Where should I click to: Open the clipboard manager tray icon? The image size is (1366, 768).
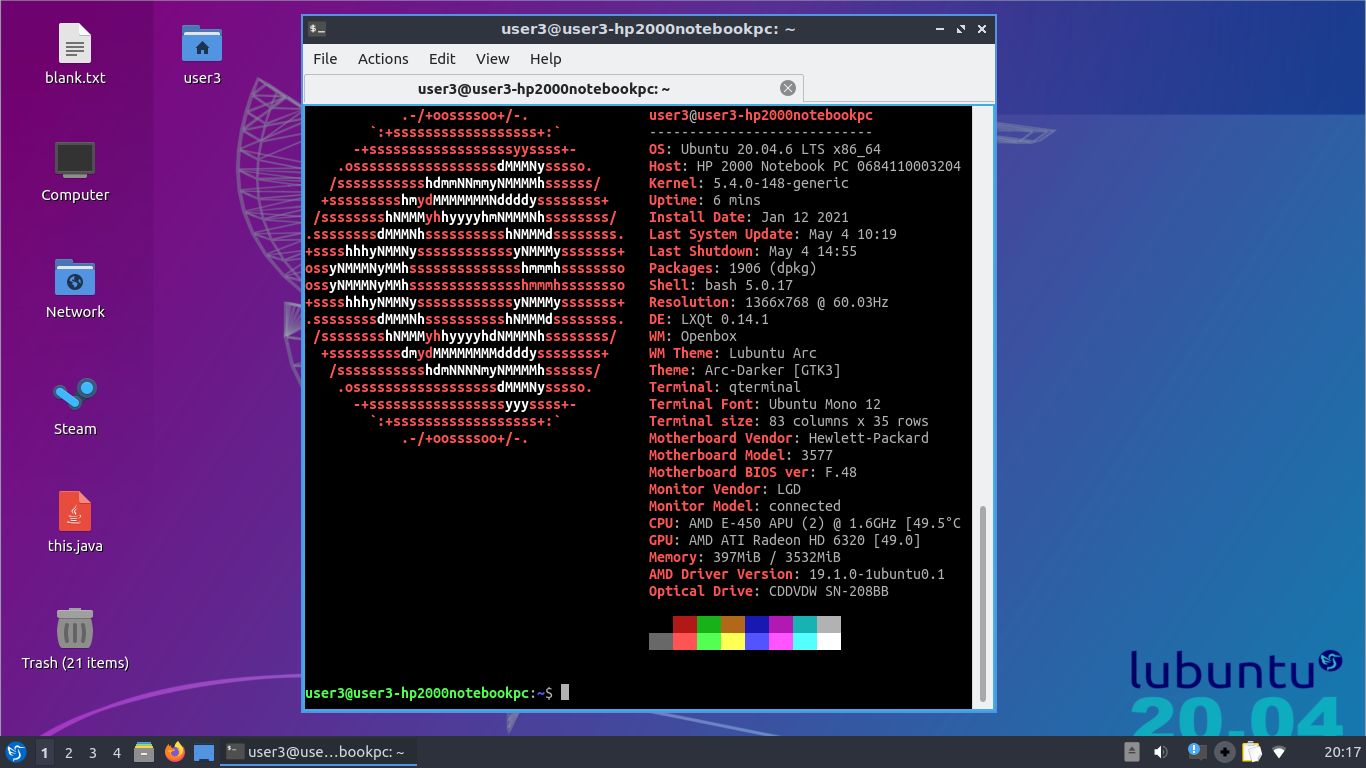(1252, 752)
